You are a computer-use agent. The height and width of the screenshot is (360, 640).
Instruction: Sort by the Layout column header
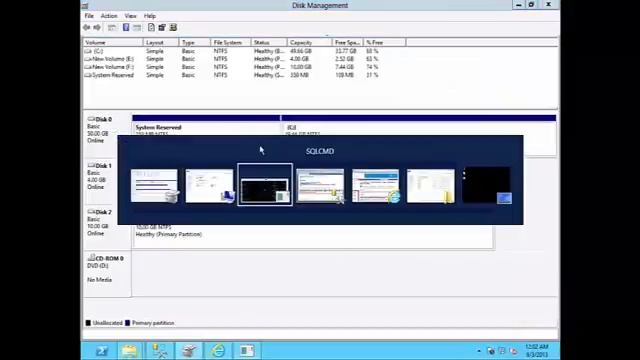click(161, 42)
